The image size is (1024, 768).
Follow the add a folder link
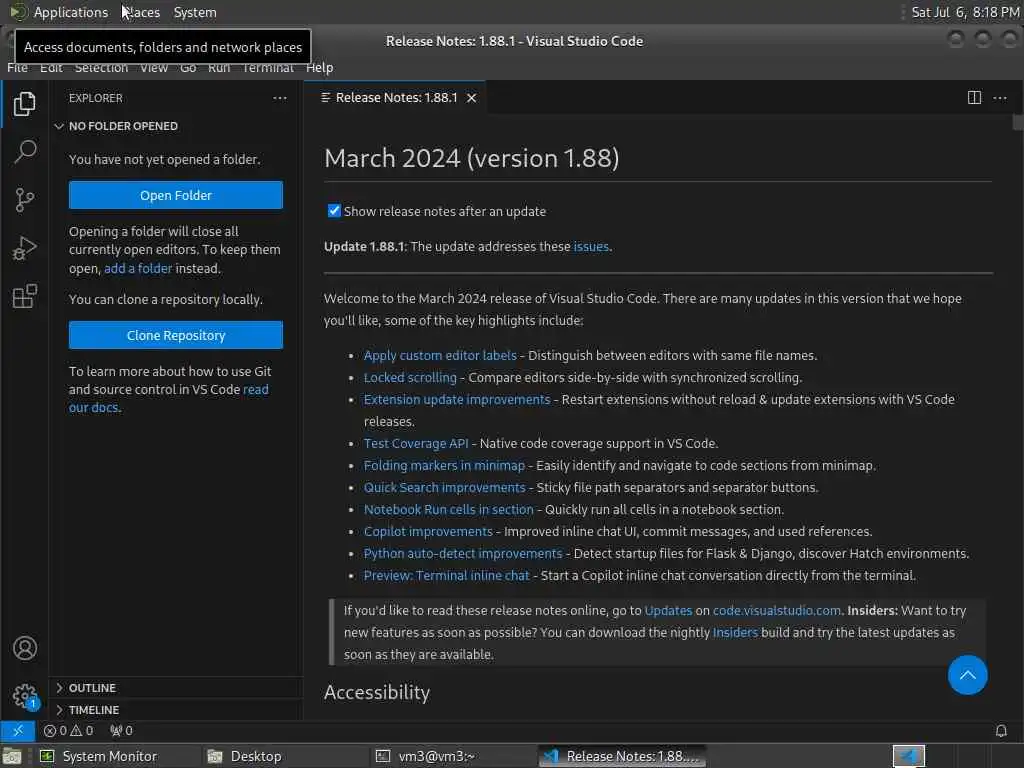click(x=138, y=268)
